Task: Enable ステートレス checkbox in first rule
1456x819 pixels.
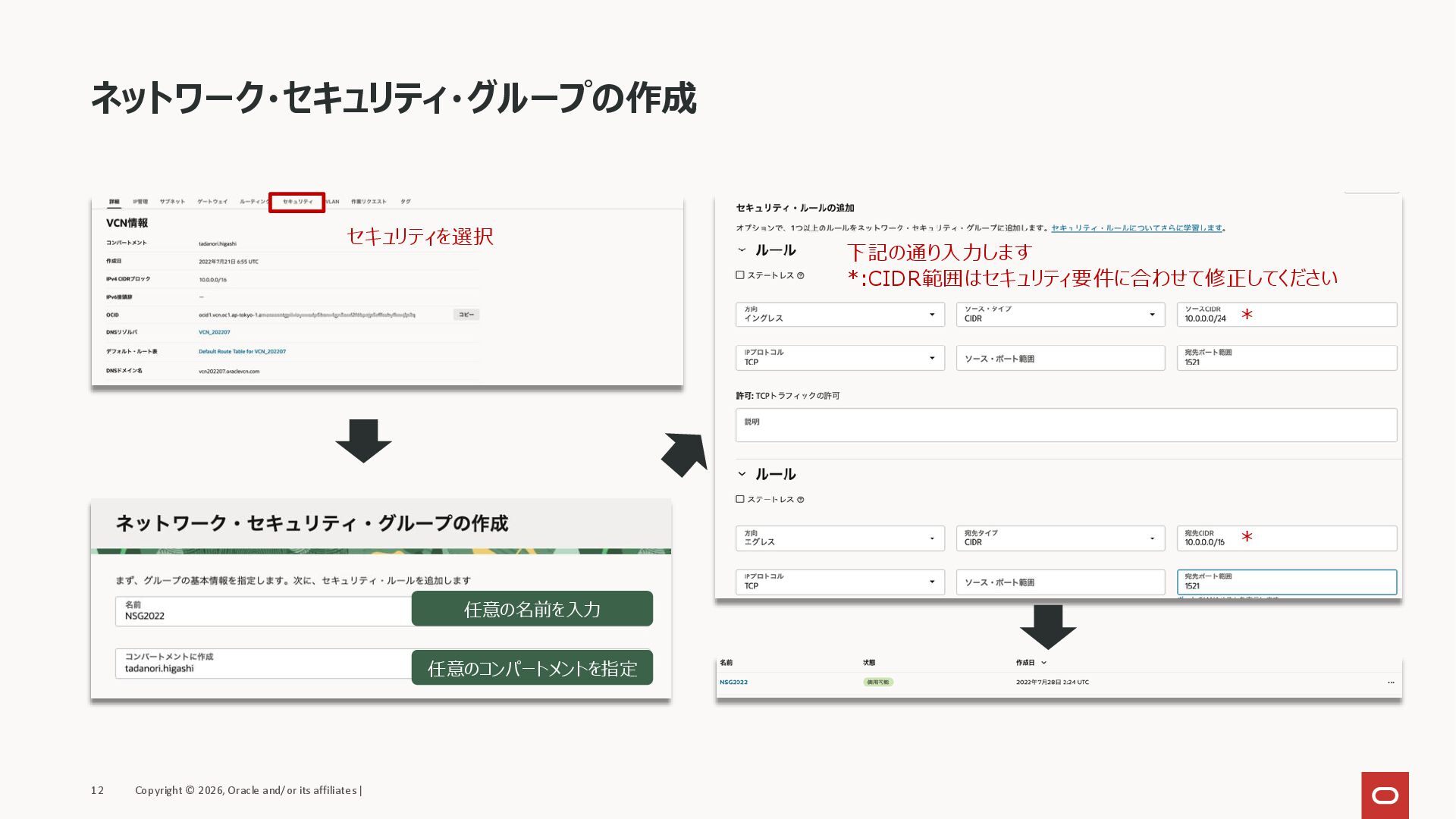Action: pyautogui.click(x=740, y=275)
